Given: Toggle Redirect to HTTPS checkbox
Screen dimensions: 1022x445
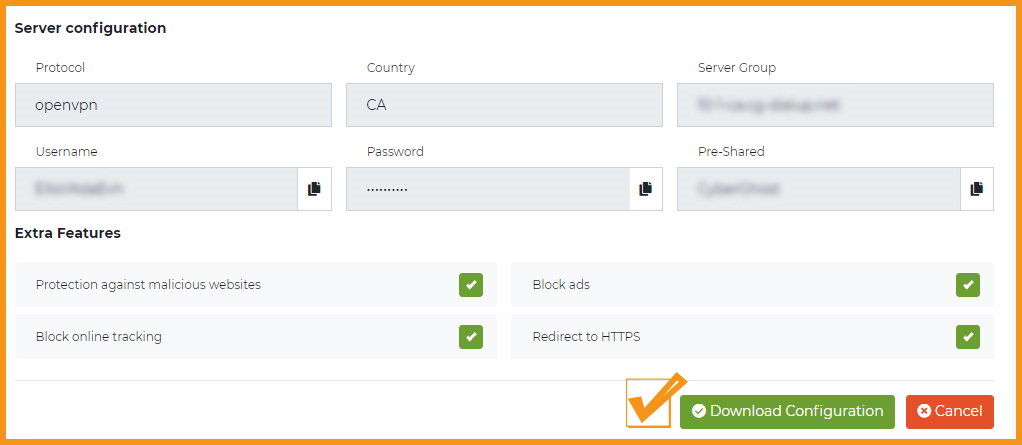Looking at the screenshot, I should (x=968, y=337).
